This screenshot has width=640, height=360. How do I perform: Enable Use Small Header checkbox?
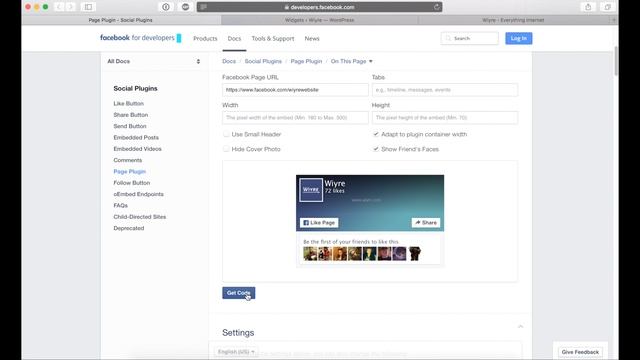pos(226,134)
